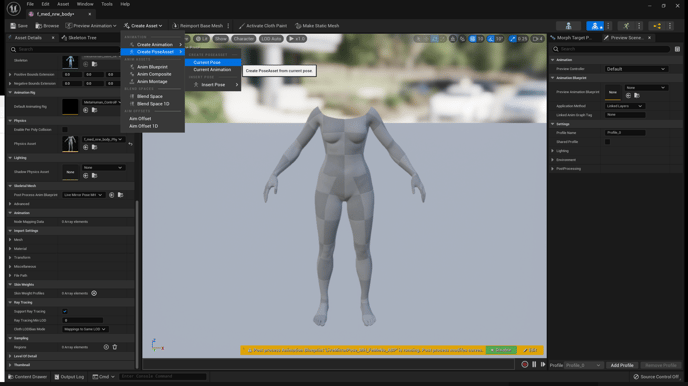
Task: Open the viewport Character menu
Action: 244,39
